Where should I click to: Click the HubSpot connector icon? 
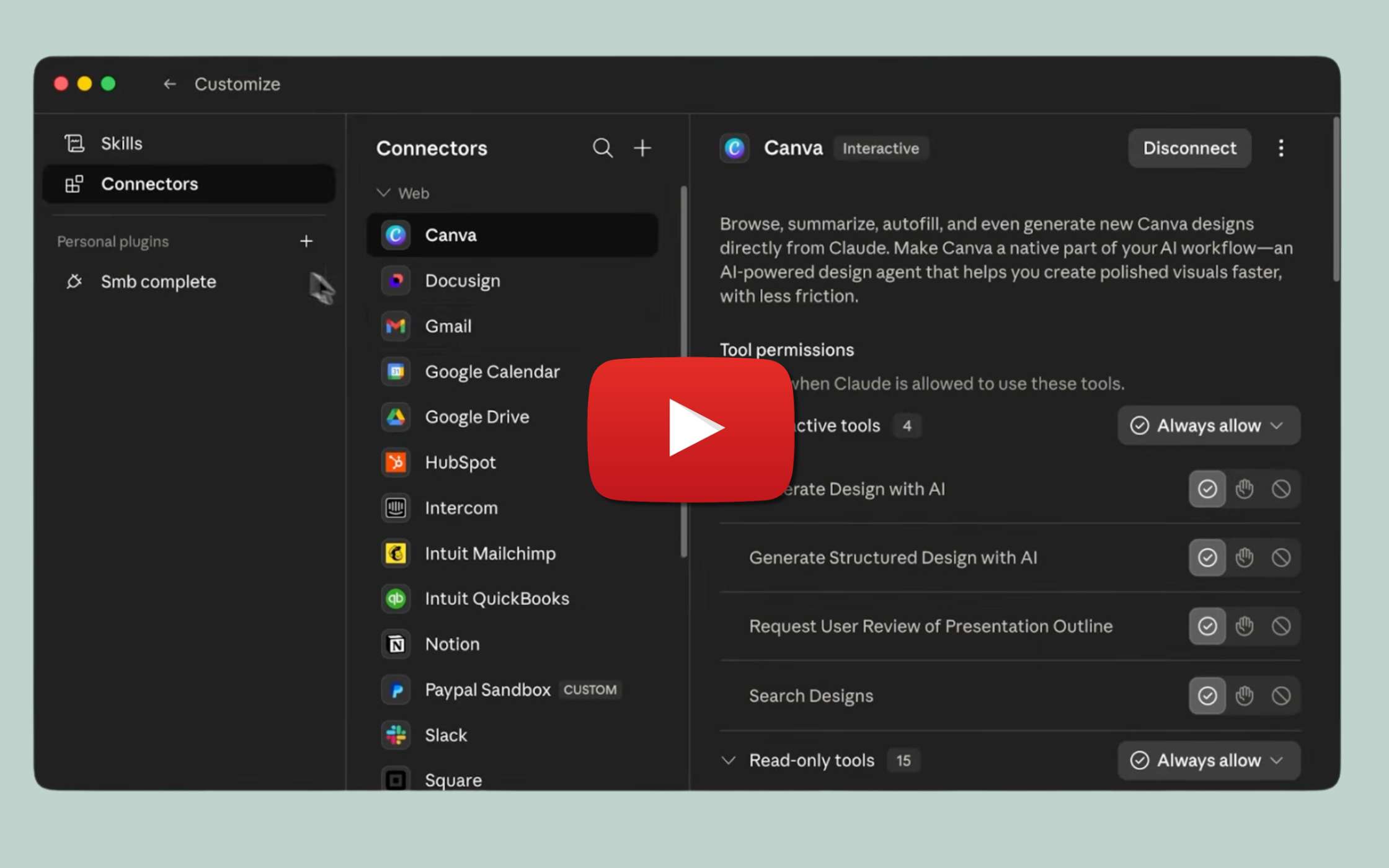point(396,463)
